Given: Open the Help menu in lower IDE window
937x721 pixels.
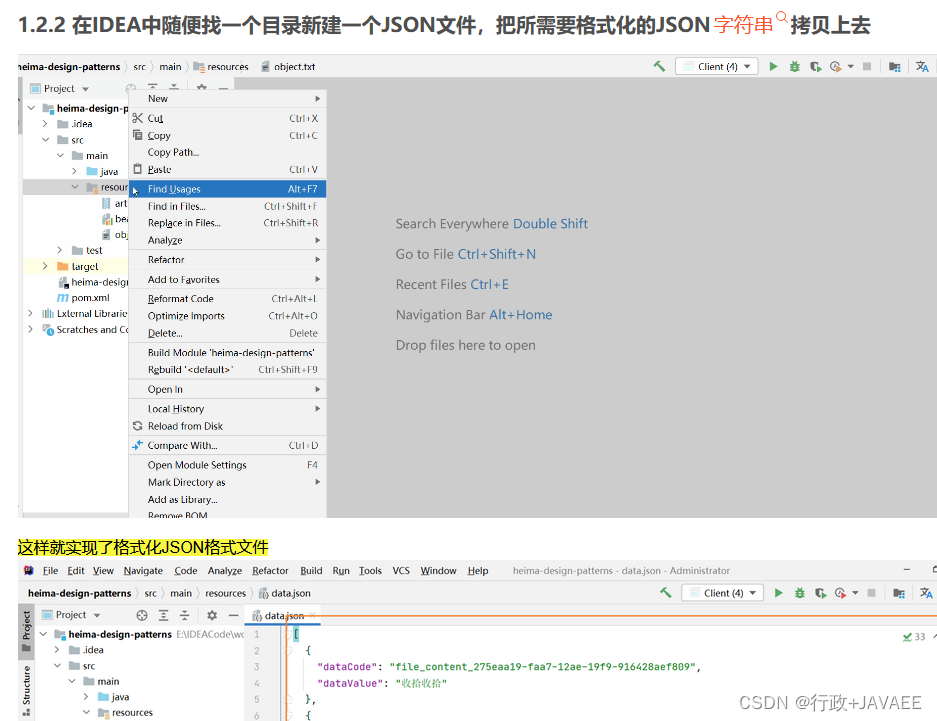Looking at the screenshot, I should (x=477, y=570).
